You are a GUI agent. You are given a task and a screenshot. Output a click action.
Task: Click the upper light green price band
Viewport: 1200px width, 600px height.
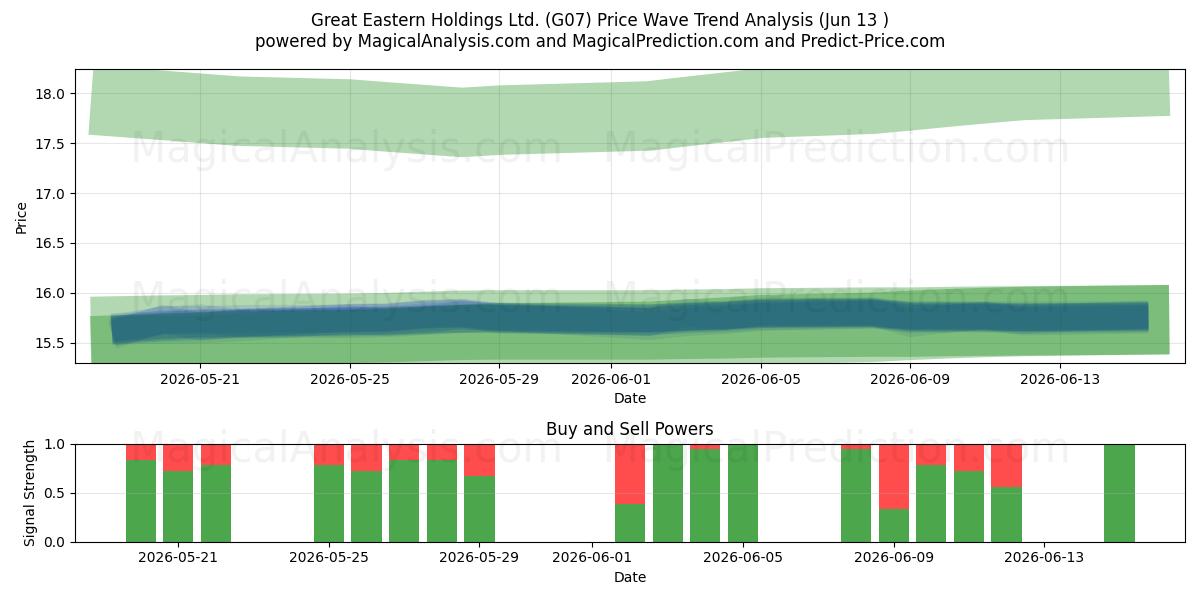pos(630,112)
